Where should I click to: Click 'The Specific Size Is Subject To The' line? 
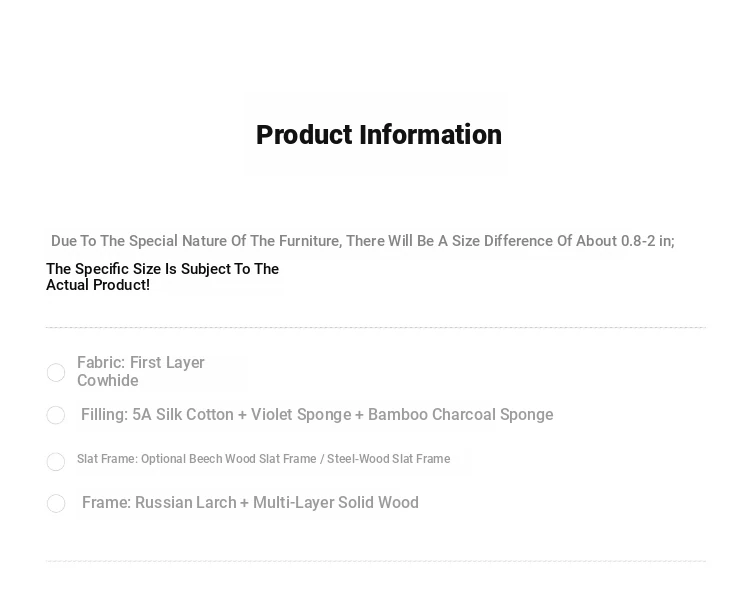pyautogui.click(x=162, y=269)
